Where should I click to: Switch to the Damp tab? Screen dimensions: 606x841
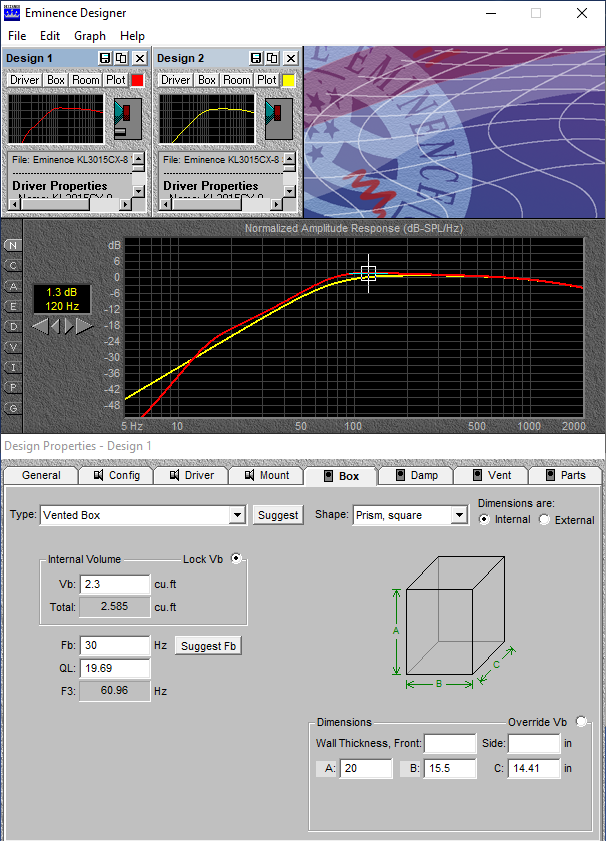417,475
